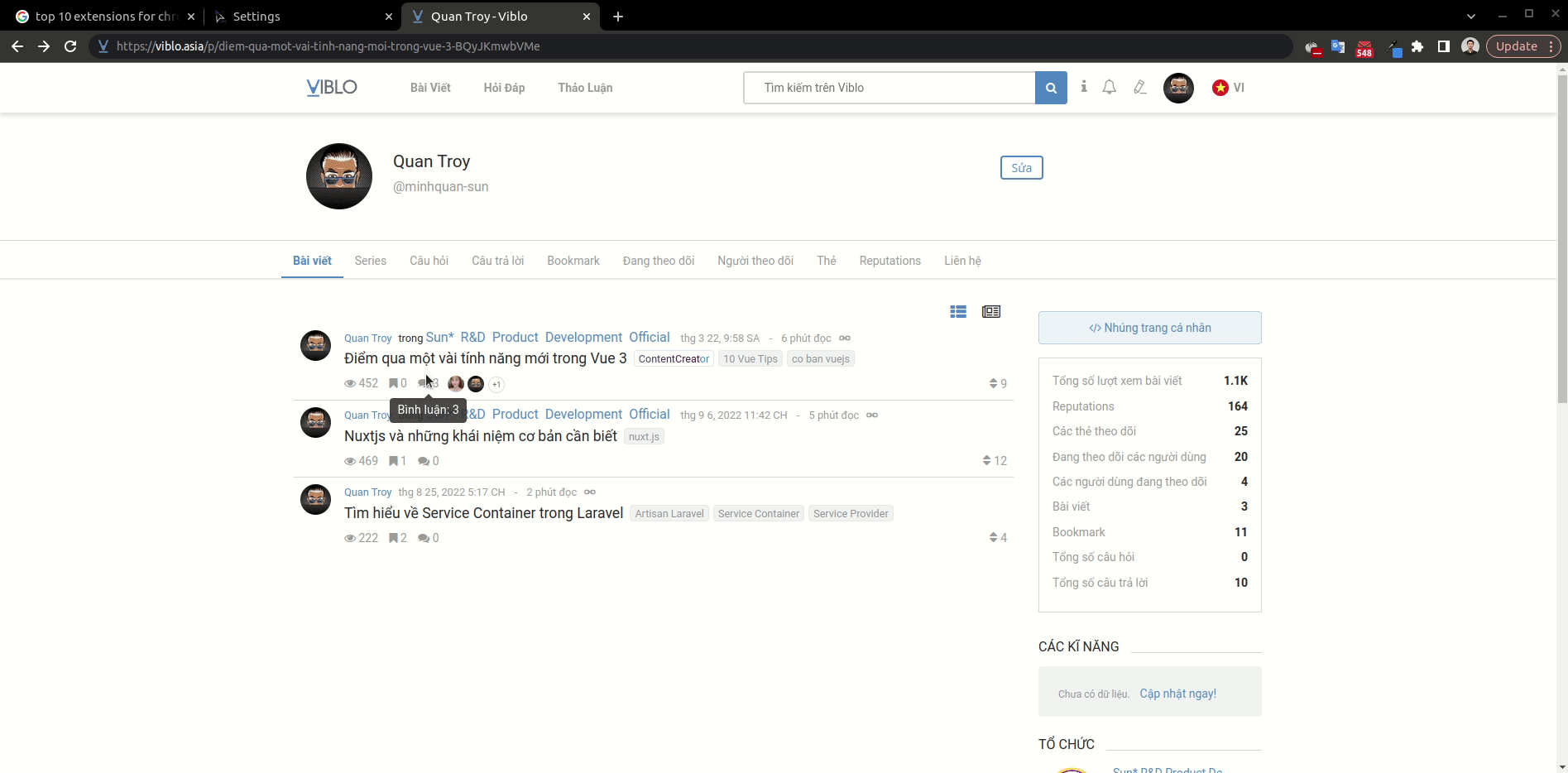Open post Nuxtjs và những khái niệm cơ bản
This screenshot has width=1568, height=773.
pos(481,436)
